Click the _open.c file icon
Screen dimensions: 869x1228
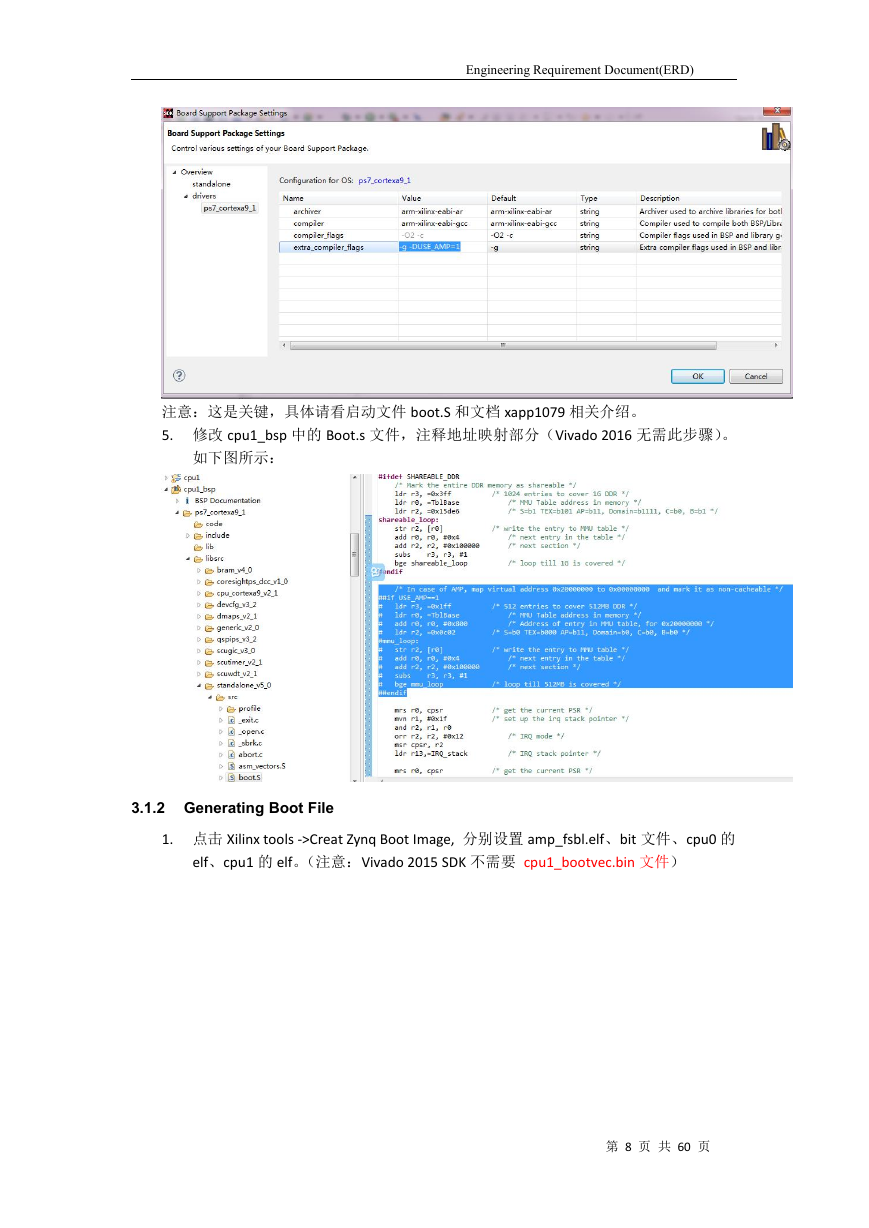tap(231, 731)
